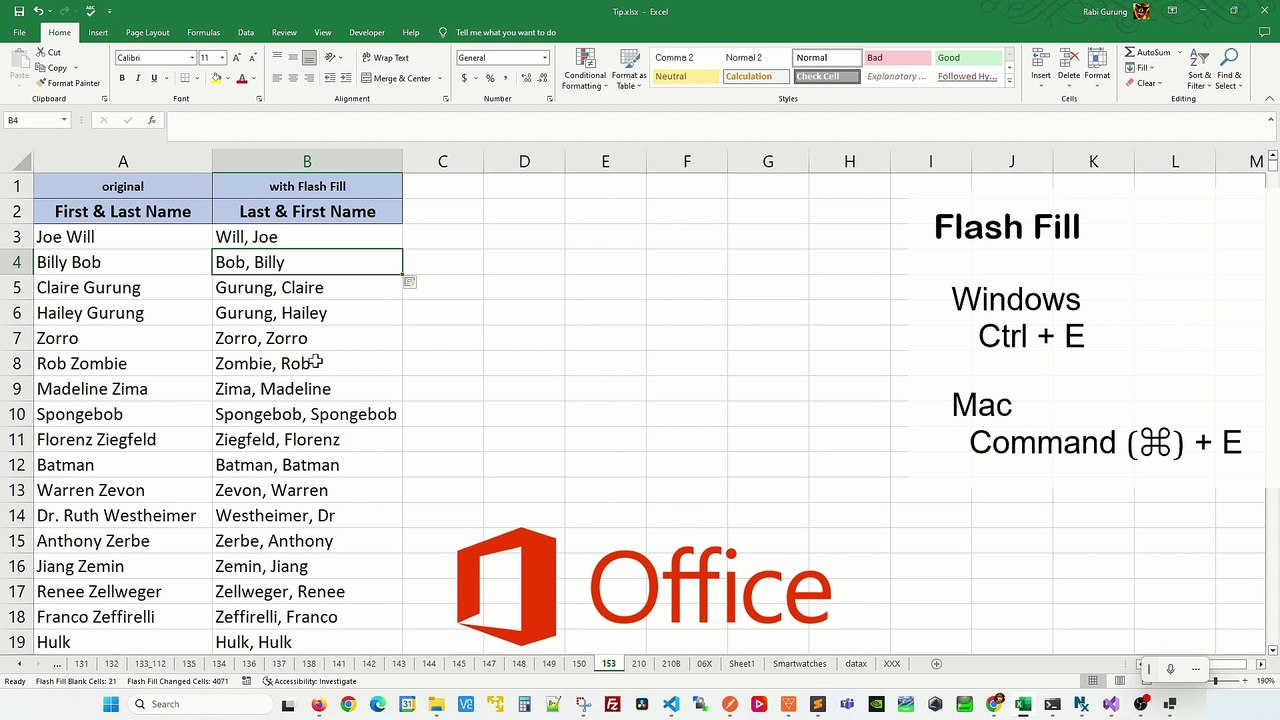This screenshot has height=720, width=1280.
Task: Open the font size dropdown
Action: point(223,58)
